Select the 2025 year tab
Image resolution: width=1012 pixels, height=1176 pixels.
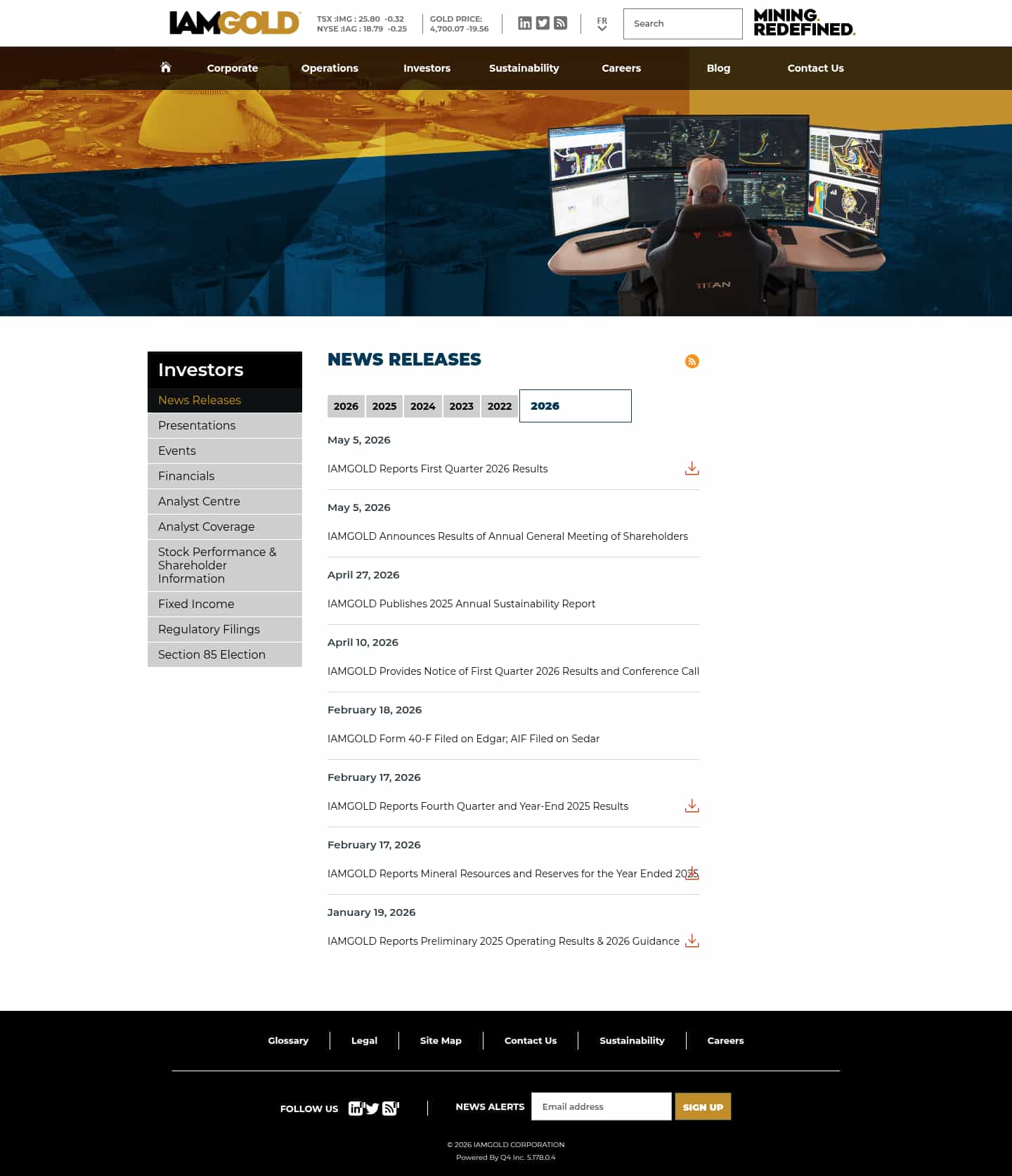point(384,406)
